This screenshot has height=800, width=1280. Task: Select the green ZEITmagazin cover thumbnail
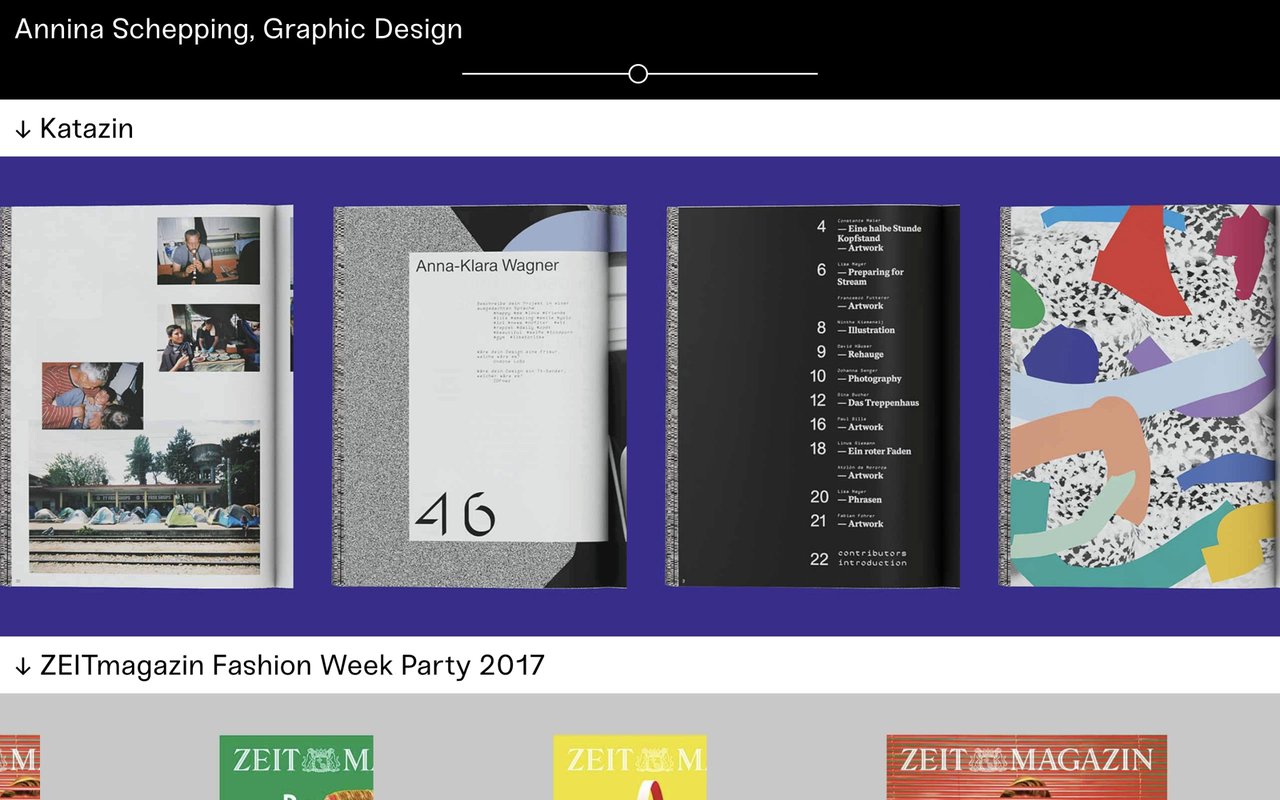coord(297,765)
